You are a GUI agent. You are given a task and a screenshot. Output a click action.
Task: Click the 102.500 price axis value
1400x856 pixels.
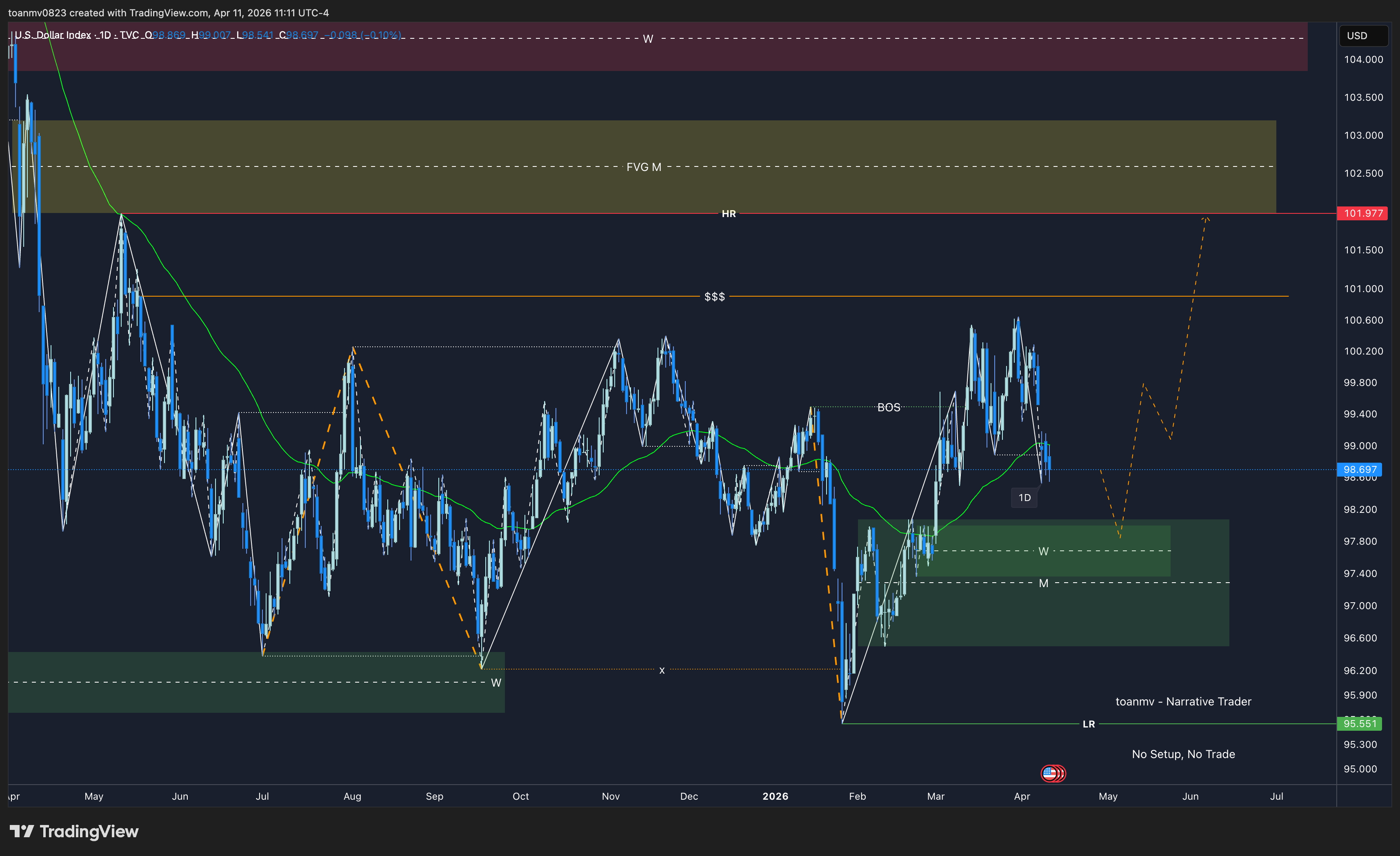(1363, 173)
